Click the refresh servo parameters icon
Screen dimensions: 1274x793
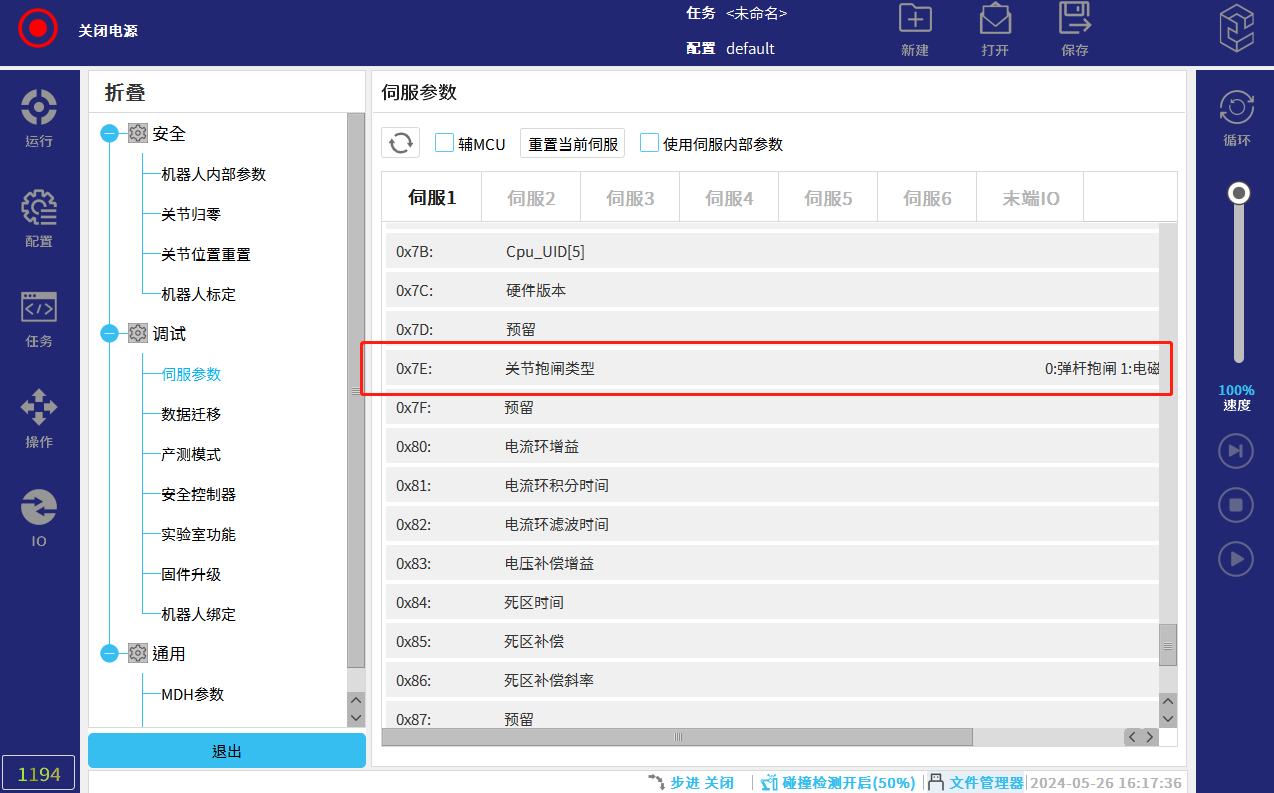pos(400,143)
